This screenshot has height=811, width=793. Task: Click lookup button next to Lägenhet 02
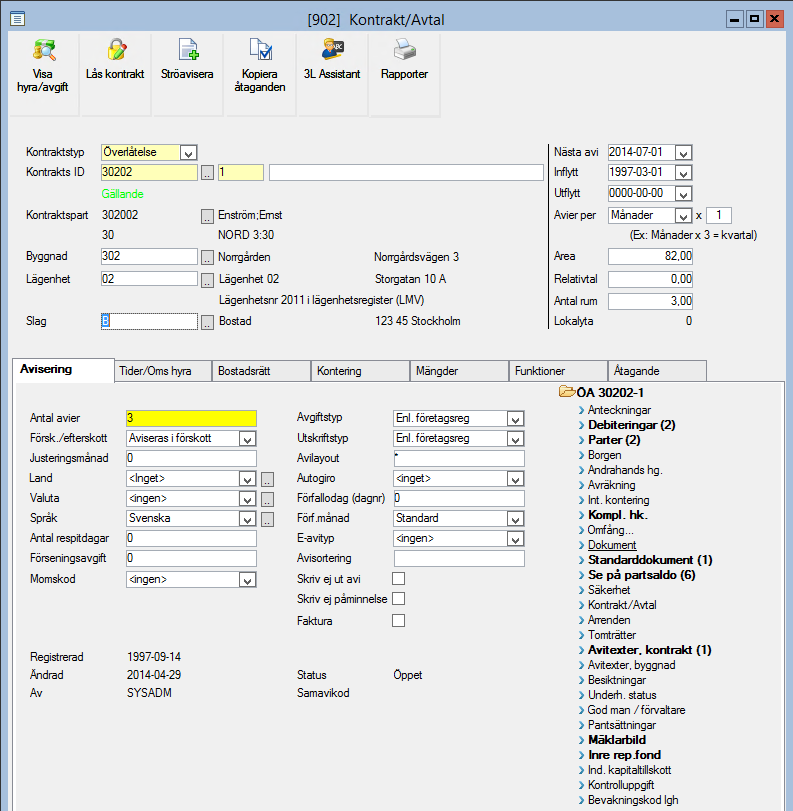207,280
